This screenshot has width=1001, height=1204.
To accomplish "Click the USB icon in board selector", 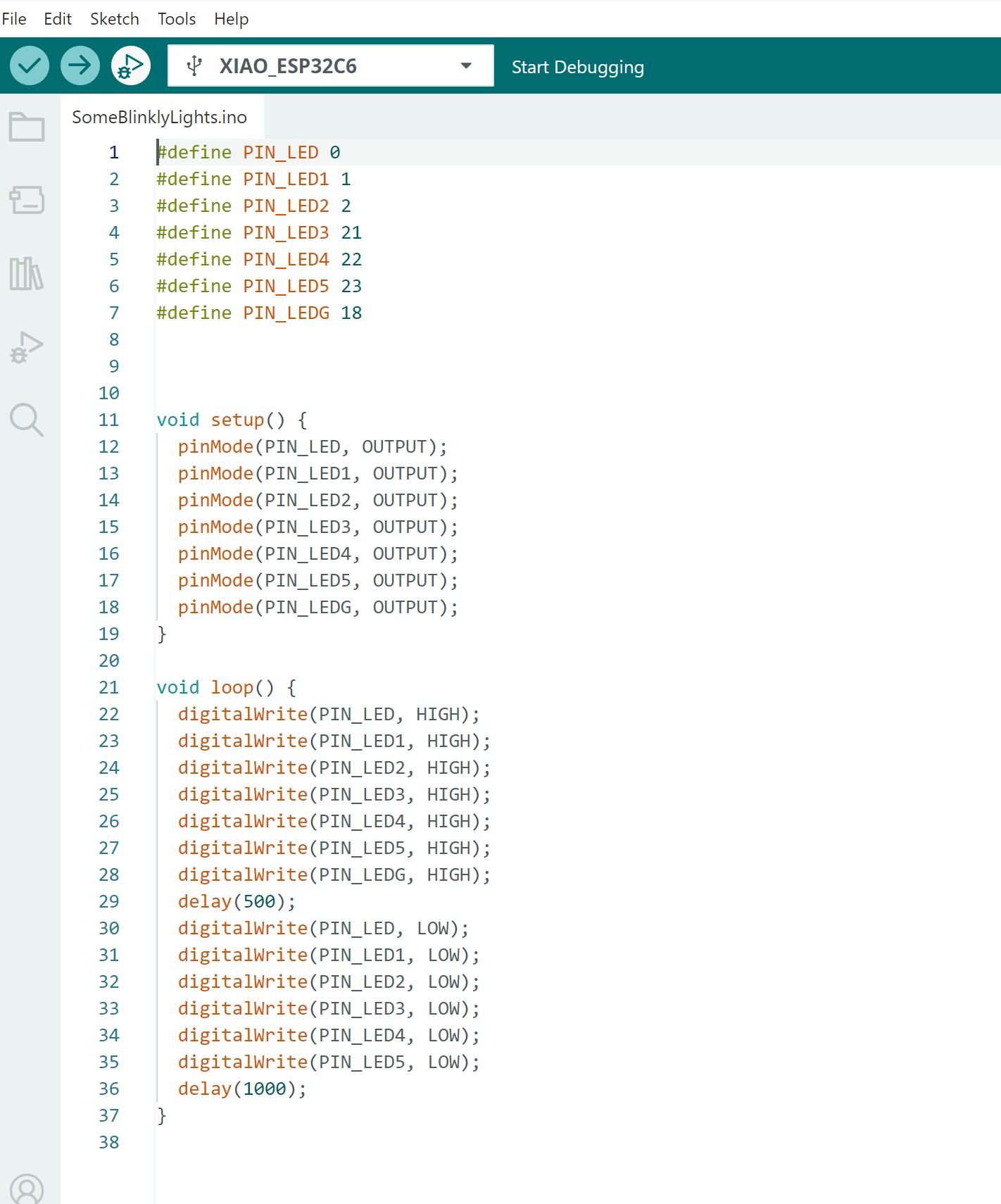I will point(194,66).
